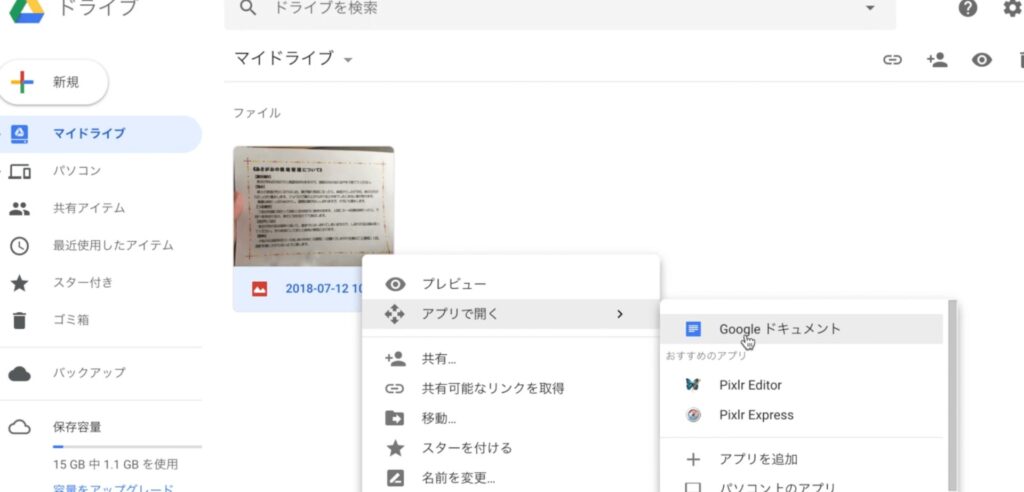Click the red image file type icon

pos(259,289)
